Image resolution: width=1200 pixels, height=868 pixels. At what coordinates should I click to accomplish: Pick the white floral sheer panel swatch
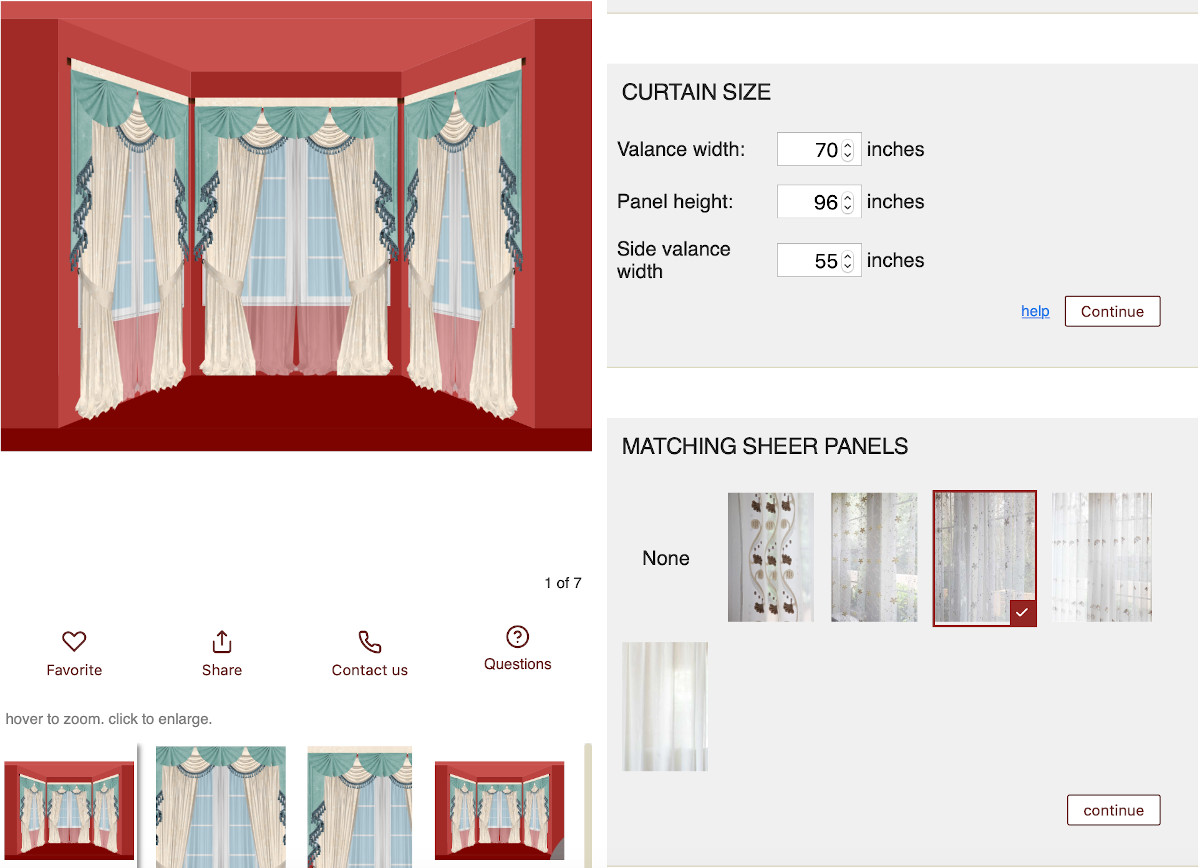pyautogui.click(x=1101, y=557)
